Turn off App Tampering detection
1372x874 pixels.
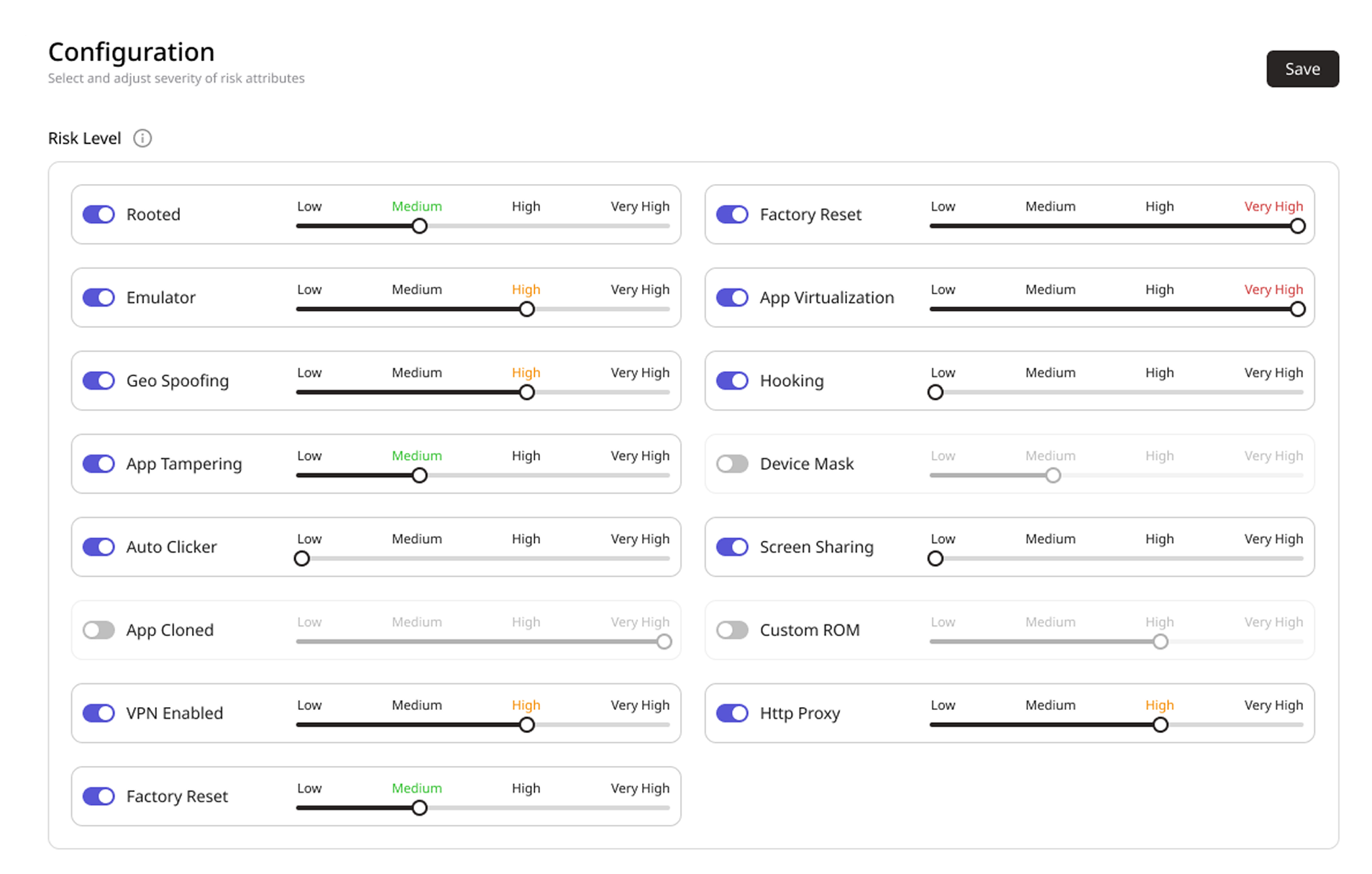(x=99, y=464)
